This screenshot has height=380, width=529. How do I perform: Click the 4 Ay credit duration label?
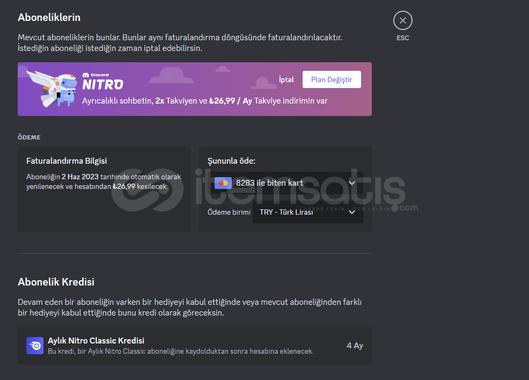point(355,346)
